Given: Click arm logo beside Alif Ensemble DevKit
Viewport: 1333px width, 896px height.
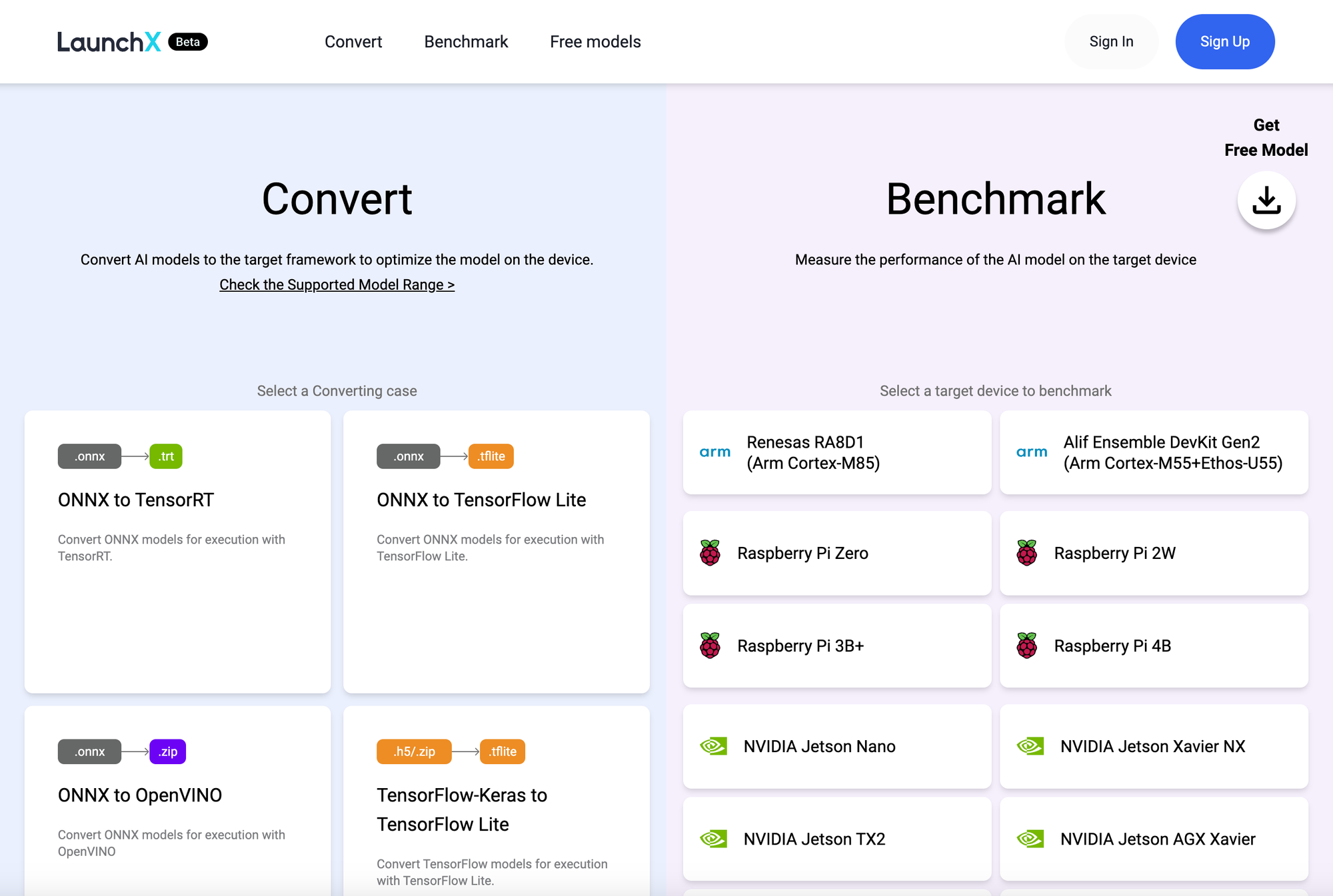Looking at the screenshot, I should click(1032, 452).
